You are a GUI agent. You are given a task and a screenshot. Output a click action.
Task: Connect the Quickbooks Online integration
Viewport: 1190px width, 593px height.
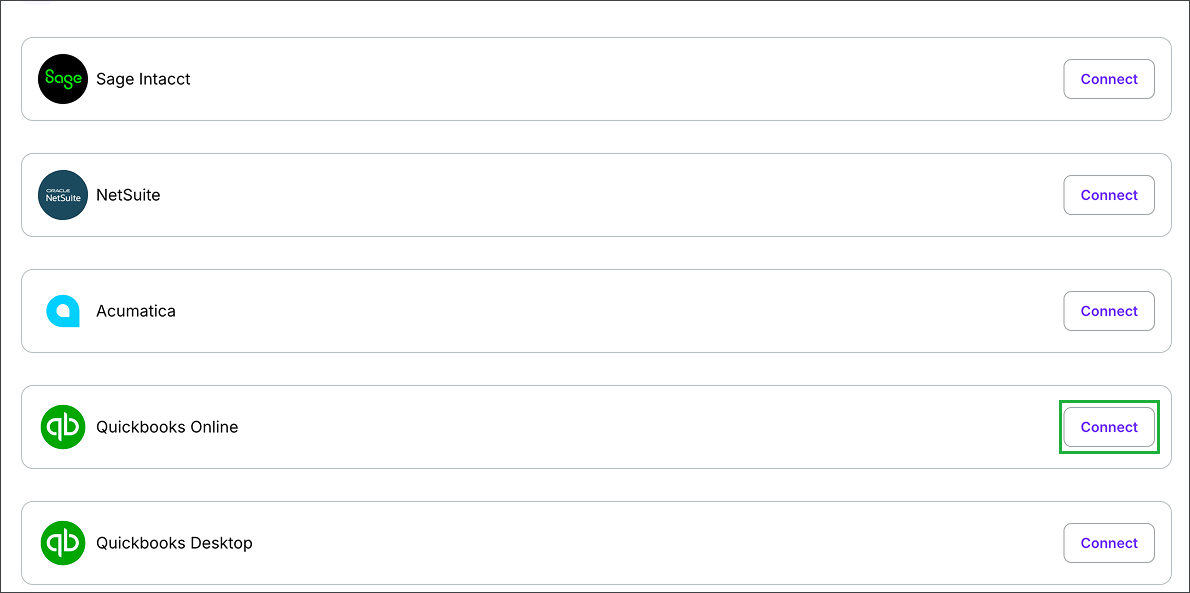(x=1109, y=427)
